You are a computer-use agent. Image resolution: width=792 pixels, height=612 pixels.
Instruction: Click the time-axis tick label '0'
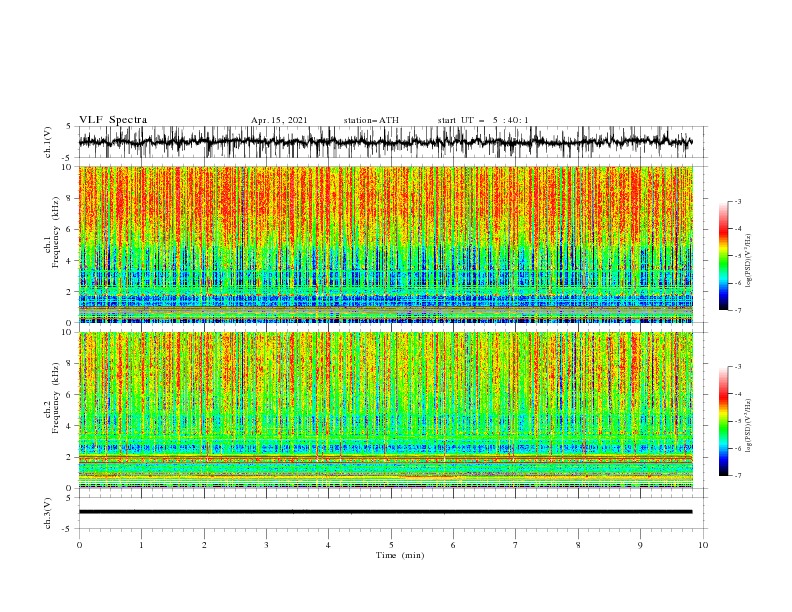(x=79, y=545)
